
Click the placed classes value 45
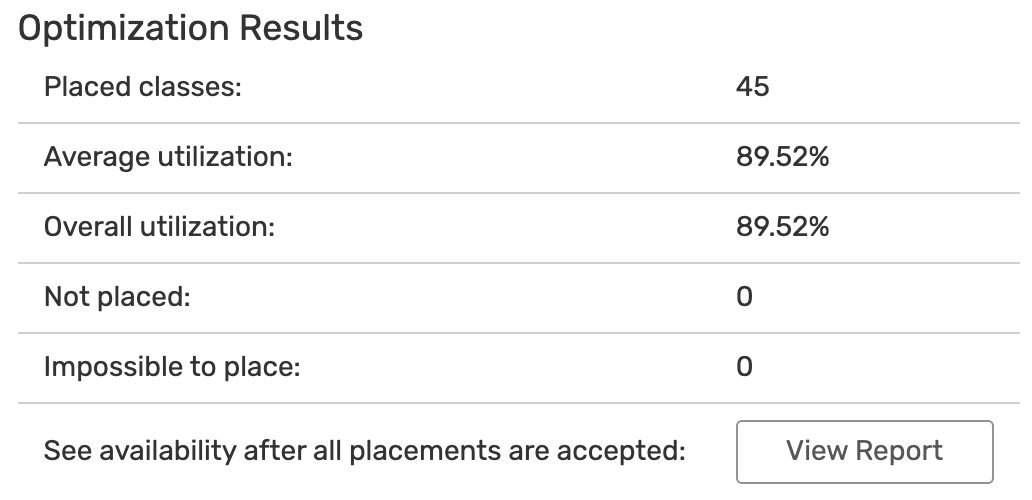click(752, 86)
